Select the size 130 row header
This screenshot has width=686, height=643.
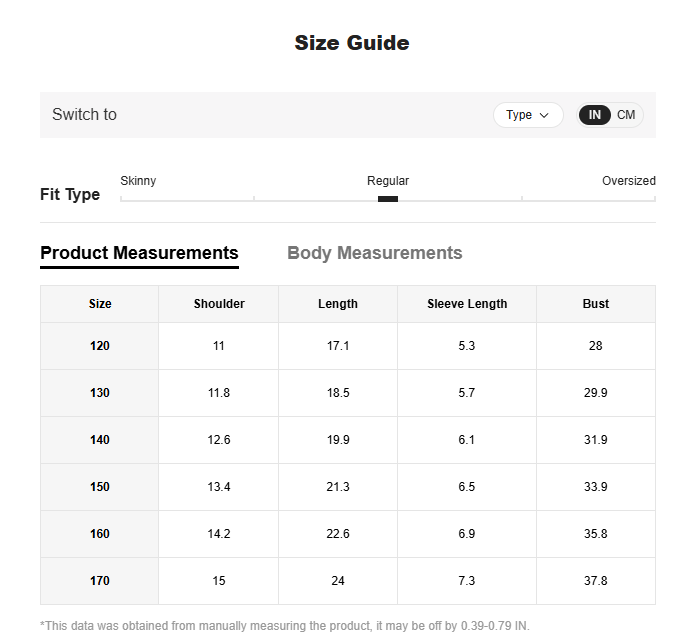(100, 393)
